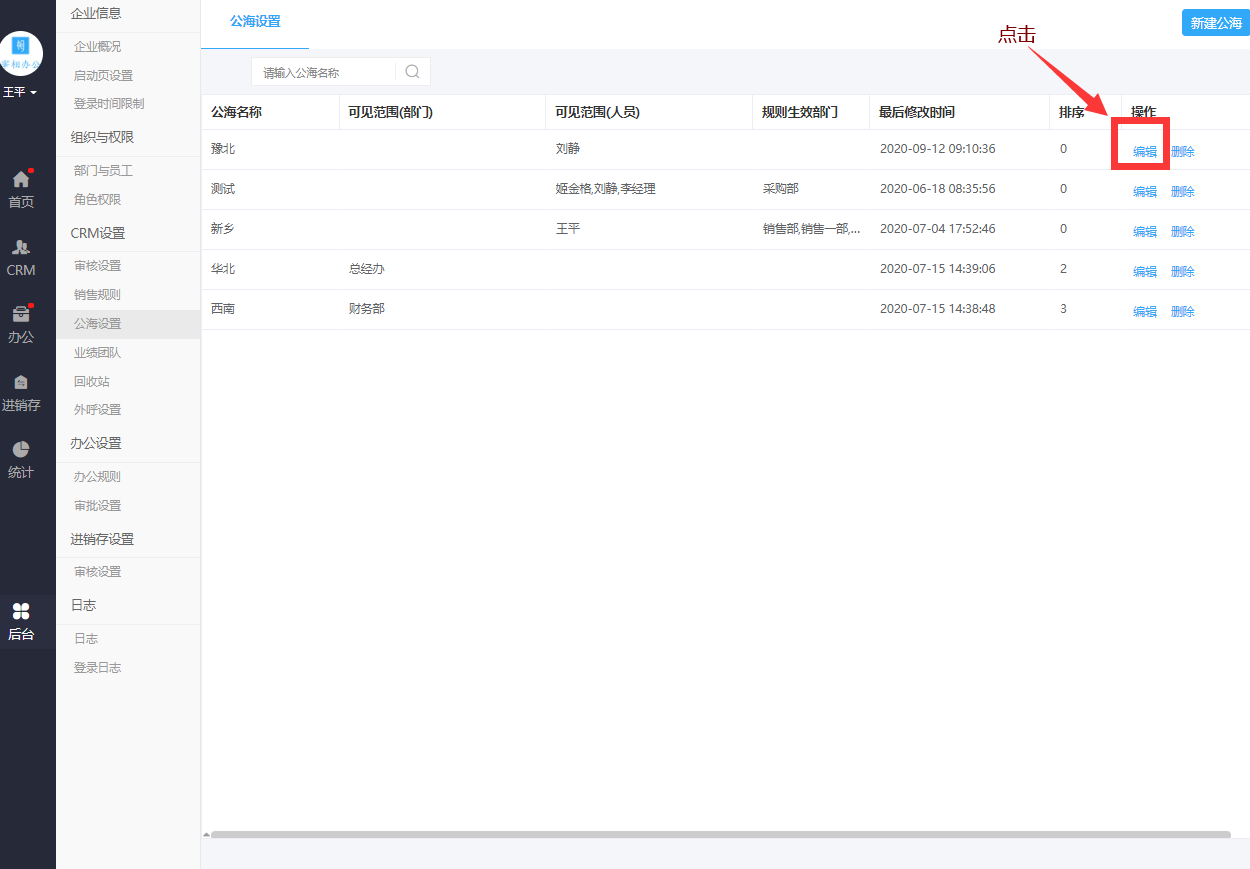The width and height of the screenshot is (1250, 869).
Task: Edit the 测试 row
Action: pyautogui.click(x=1145, y=192)
